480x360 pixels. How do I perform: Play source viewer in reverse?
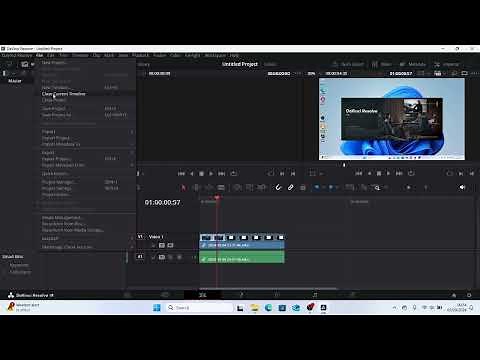pos(192,174)
